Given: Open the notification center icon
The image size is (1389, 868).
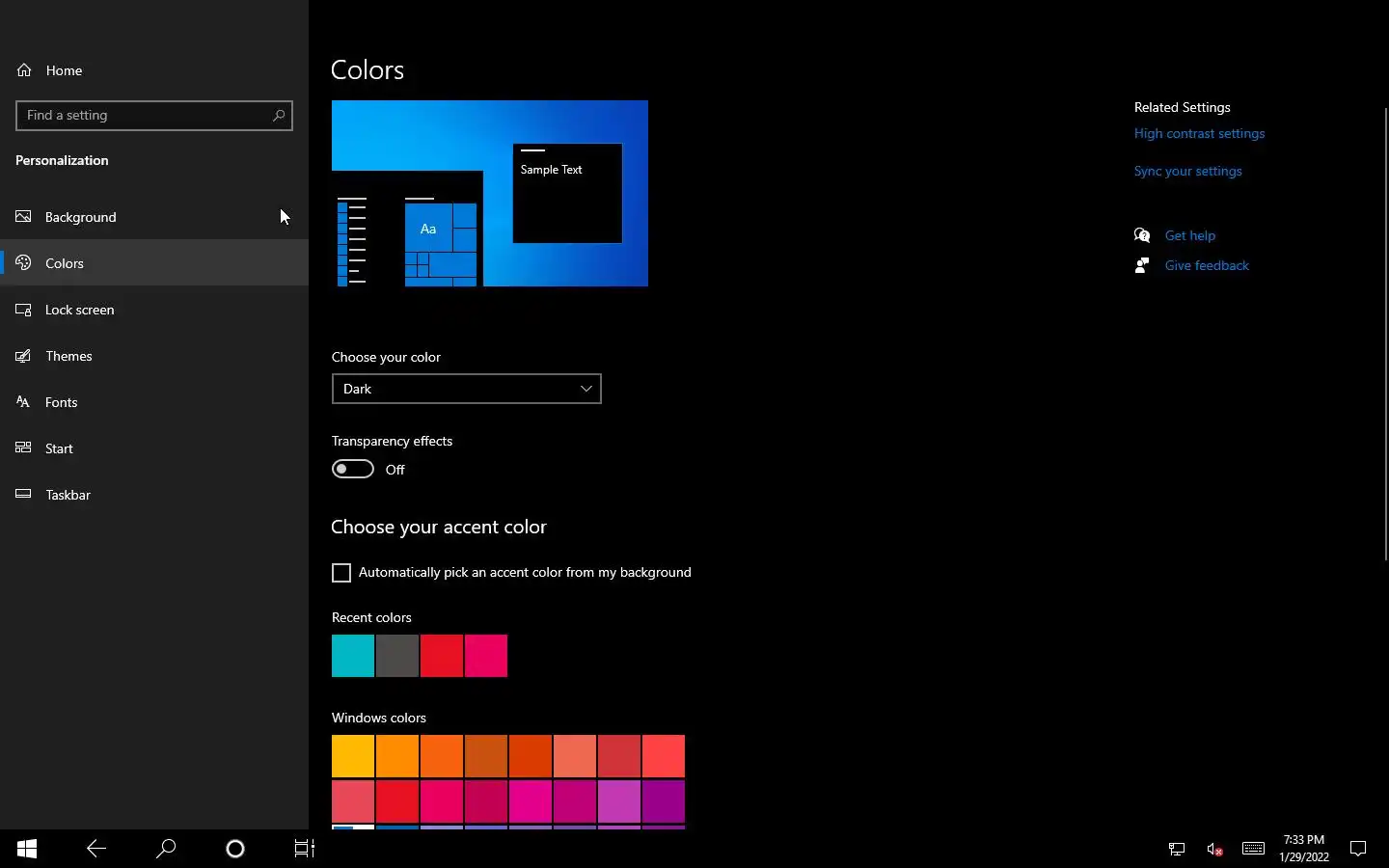Looking at the screenshot, I should pos(1358,849).
